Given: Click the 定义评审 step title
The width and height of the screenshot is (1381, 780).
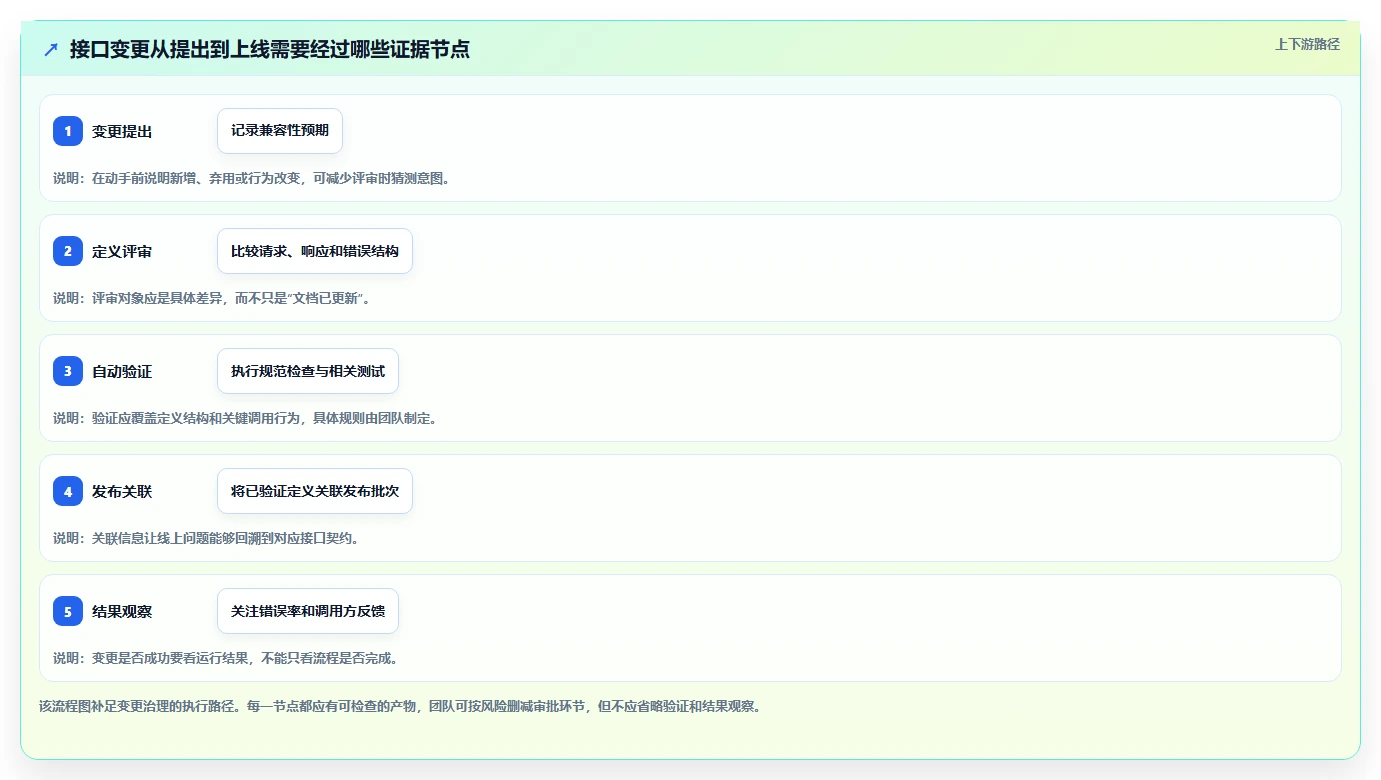Looking at the screenshot, I should coord(122,252).
